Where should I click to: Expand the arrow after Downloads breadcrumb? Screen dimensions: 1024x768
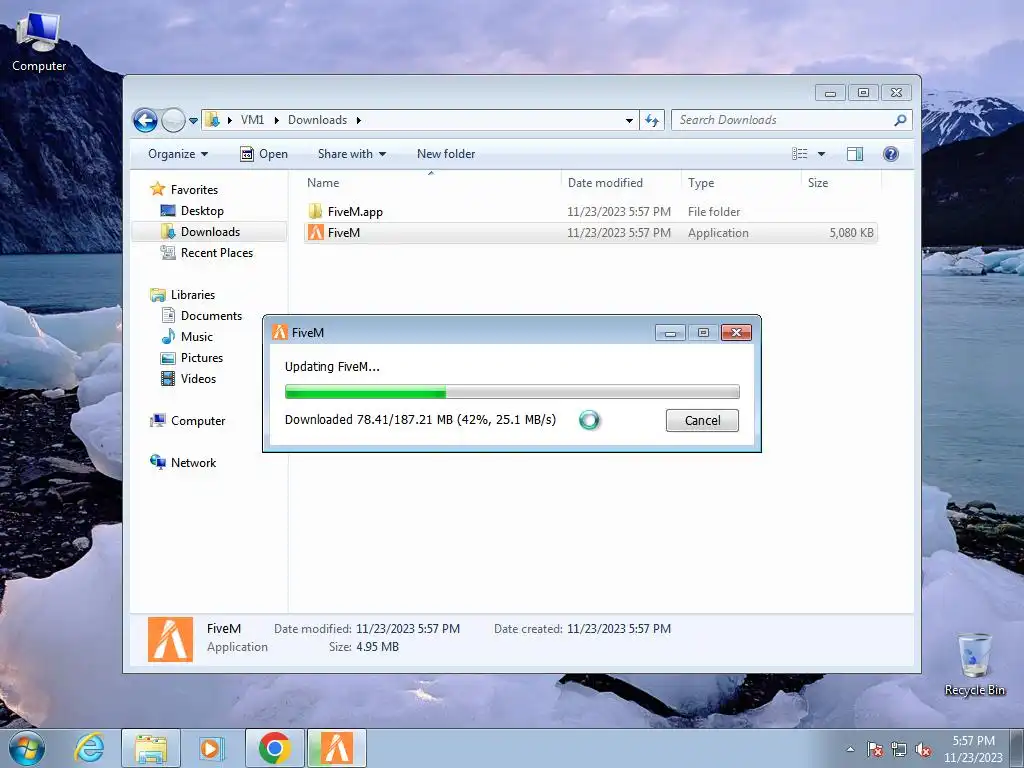[359, 120]
